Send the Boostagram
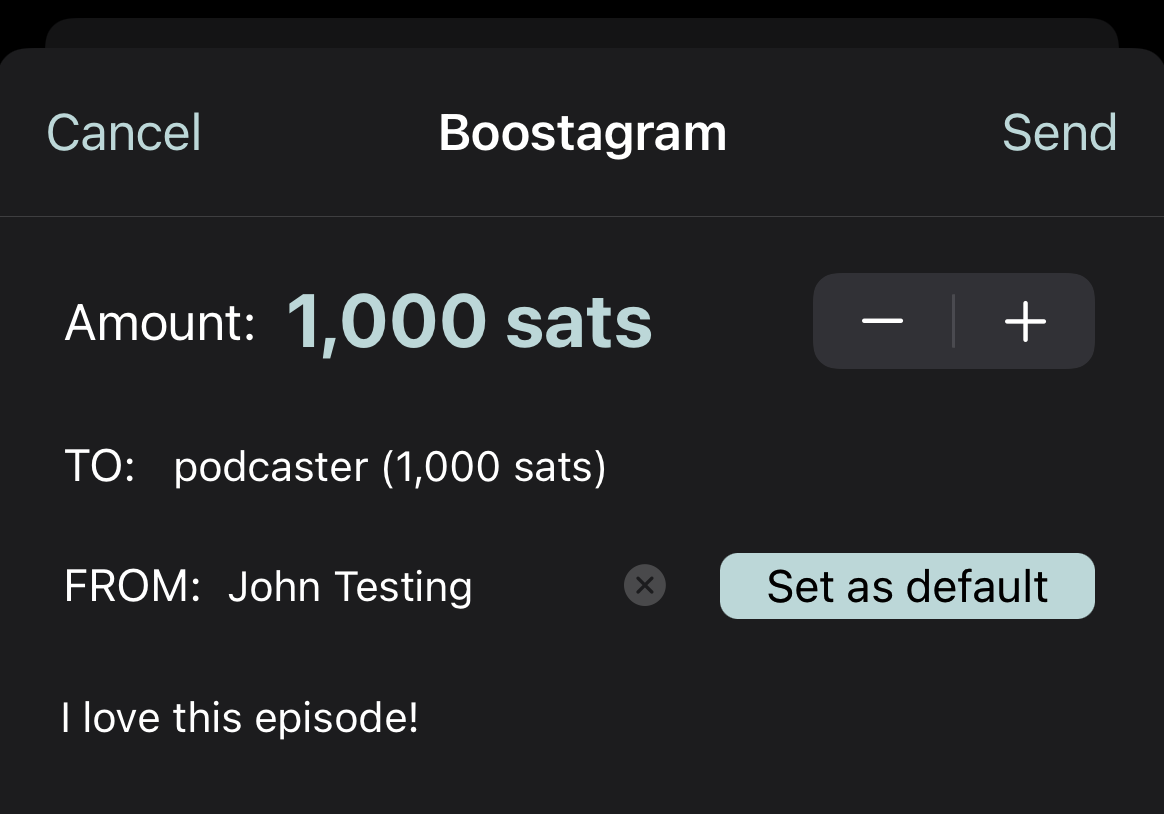Image resolution: width=1164 pixels, height=814 pixels. (x=1059, y=133)
